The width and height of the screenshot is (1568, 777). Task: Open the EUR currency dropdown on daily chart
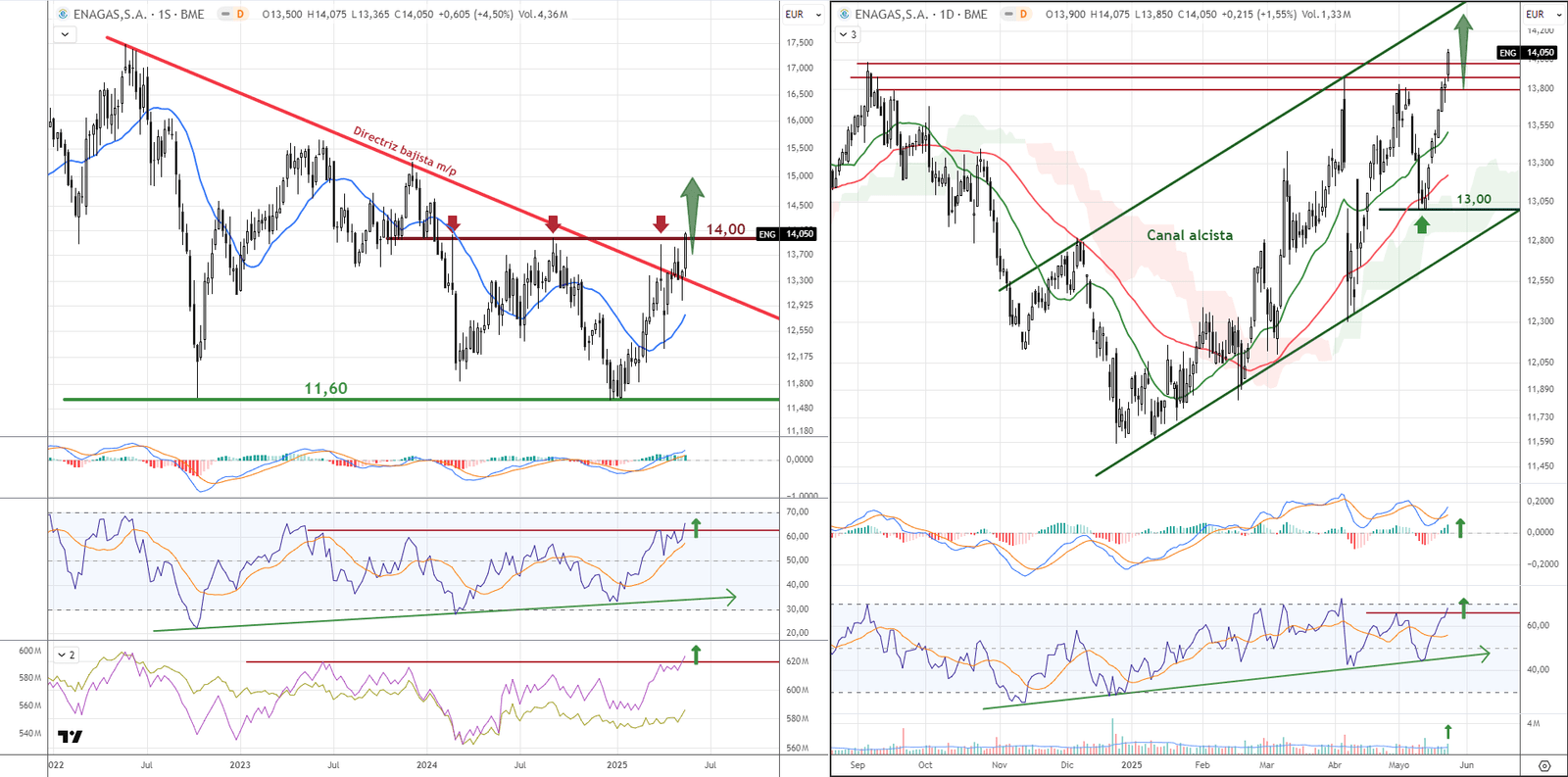point(1543,15)
